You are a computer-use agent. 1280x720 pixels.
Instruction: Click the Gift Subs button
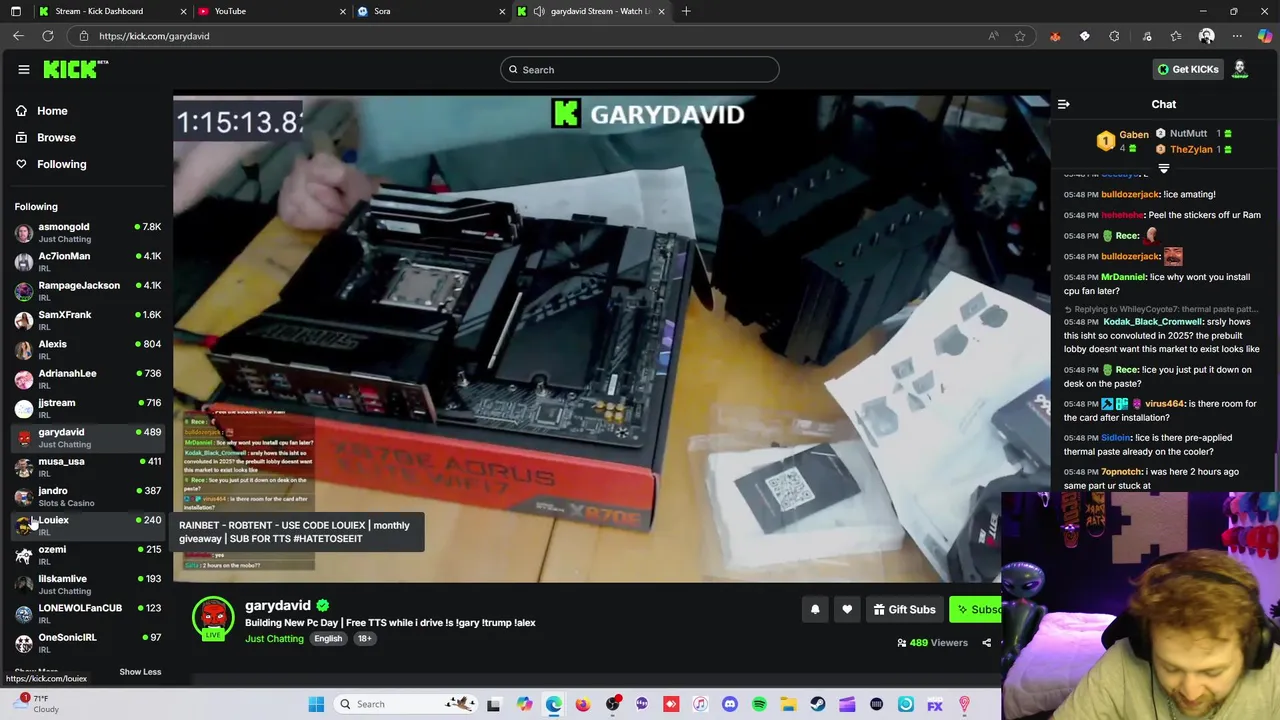point(904,609)
